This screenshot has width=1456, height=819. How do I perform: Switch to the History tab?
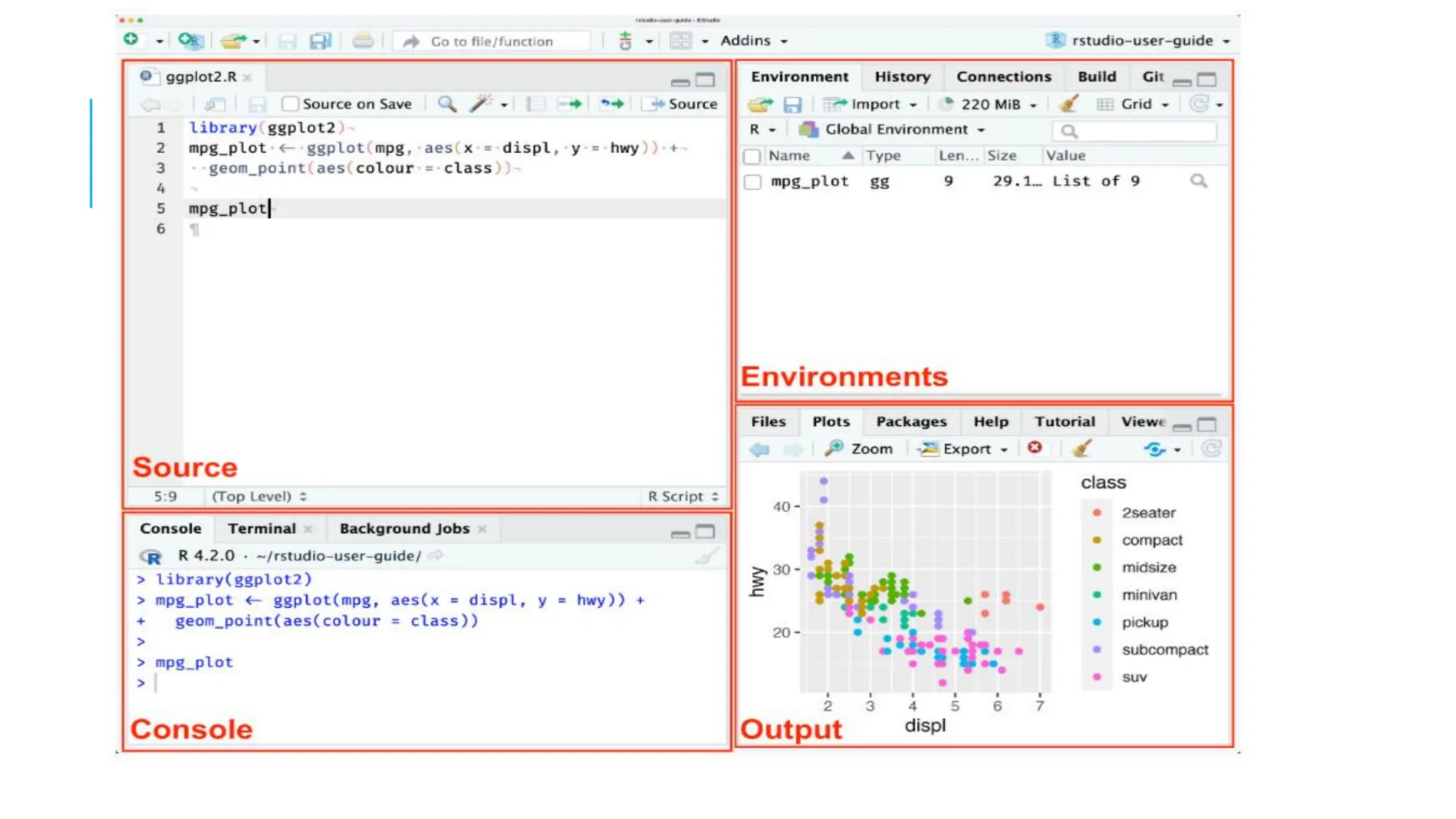tap(902, 77)
